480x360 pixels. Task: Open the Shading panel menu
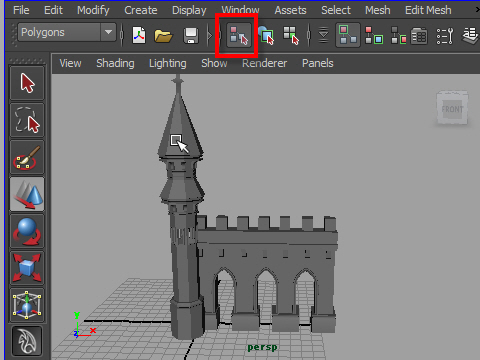pyautogui.click(x=115, y=63)
